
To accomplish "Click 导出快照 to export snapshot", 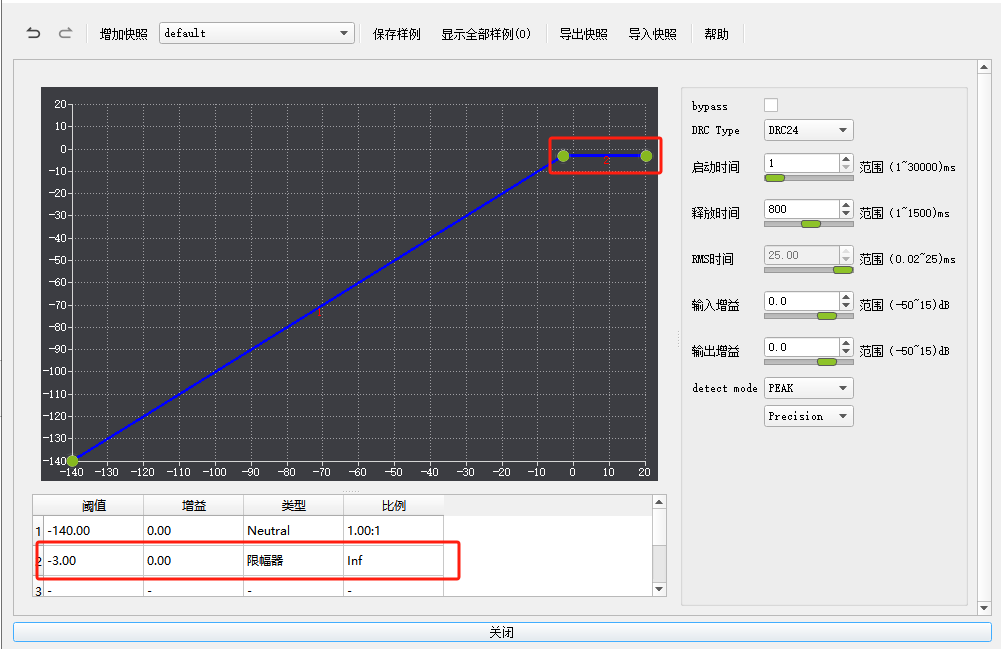I will [x=583, y=34].
